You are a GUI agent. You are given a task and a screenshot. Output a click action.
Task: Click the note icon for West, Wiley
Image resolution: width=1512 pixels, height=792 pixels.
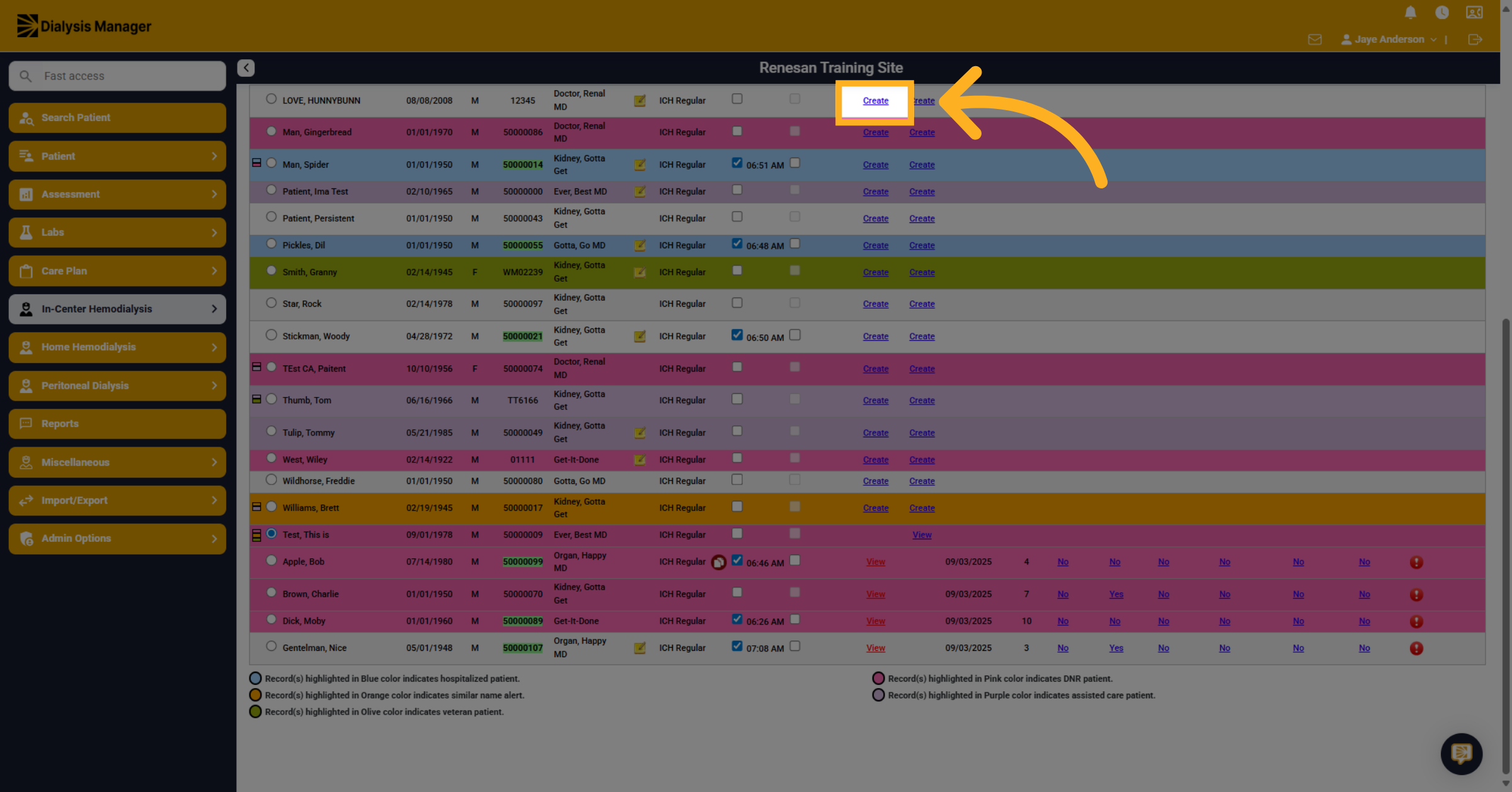pos(639,460)
